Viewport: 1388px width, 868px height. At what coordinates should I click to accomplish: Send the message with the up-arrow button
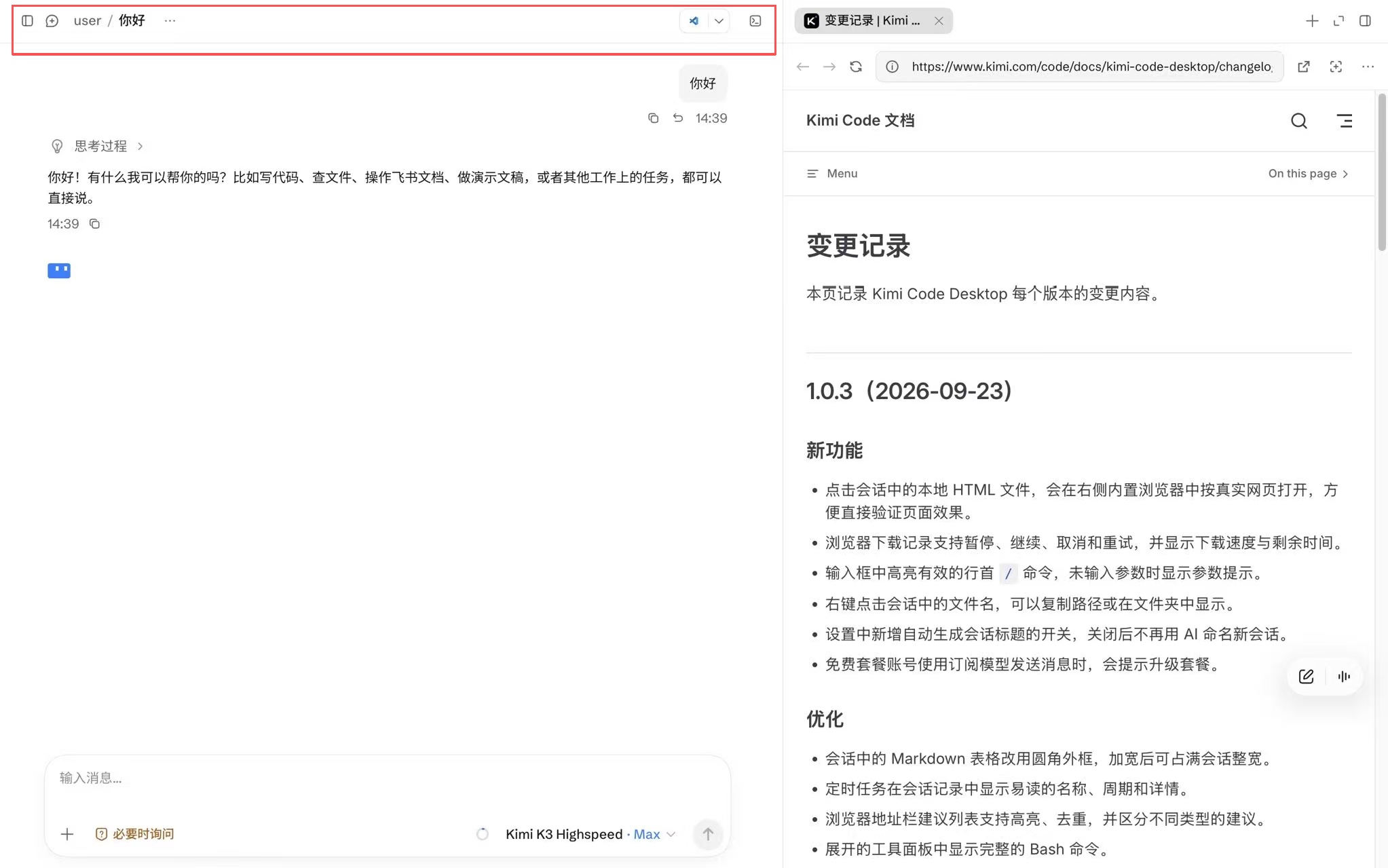click(x=708, y=834)
